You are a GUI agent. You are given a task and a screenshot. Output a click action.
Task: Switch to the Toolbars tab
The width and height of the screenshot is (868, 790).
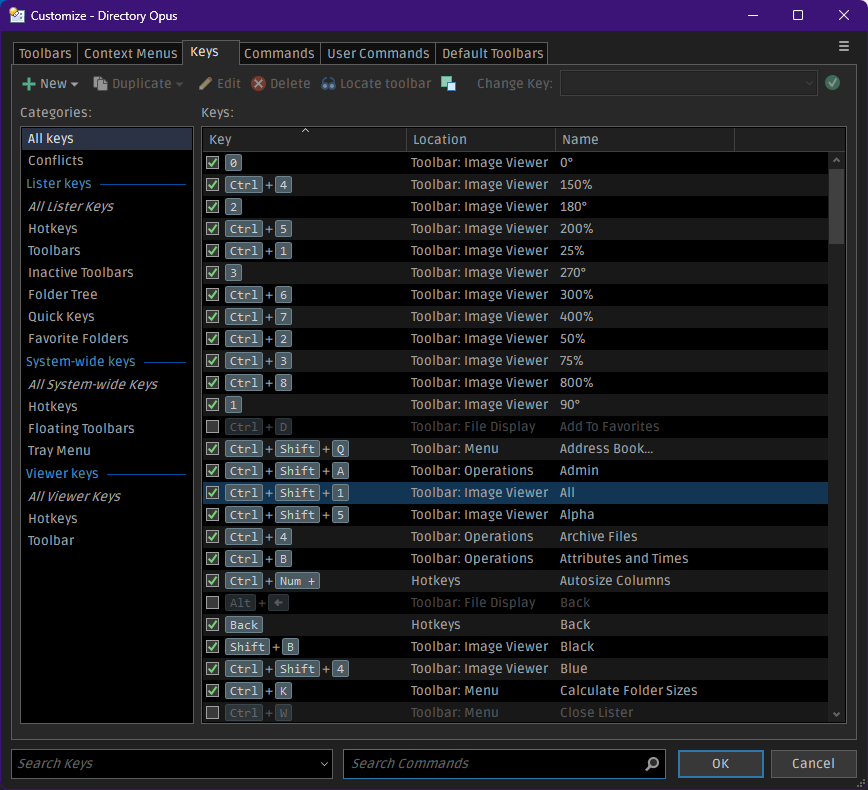coord(45,54)
